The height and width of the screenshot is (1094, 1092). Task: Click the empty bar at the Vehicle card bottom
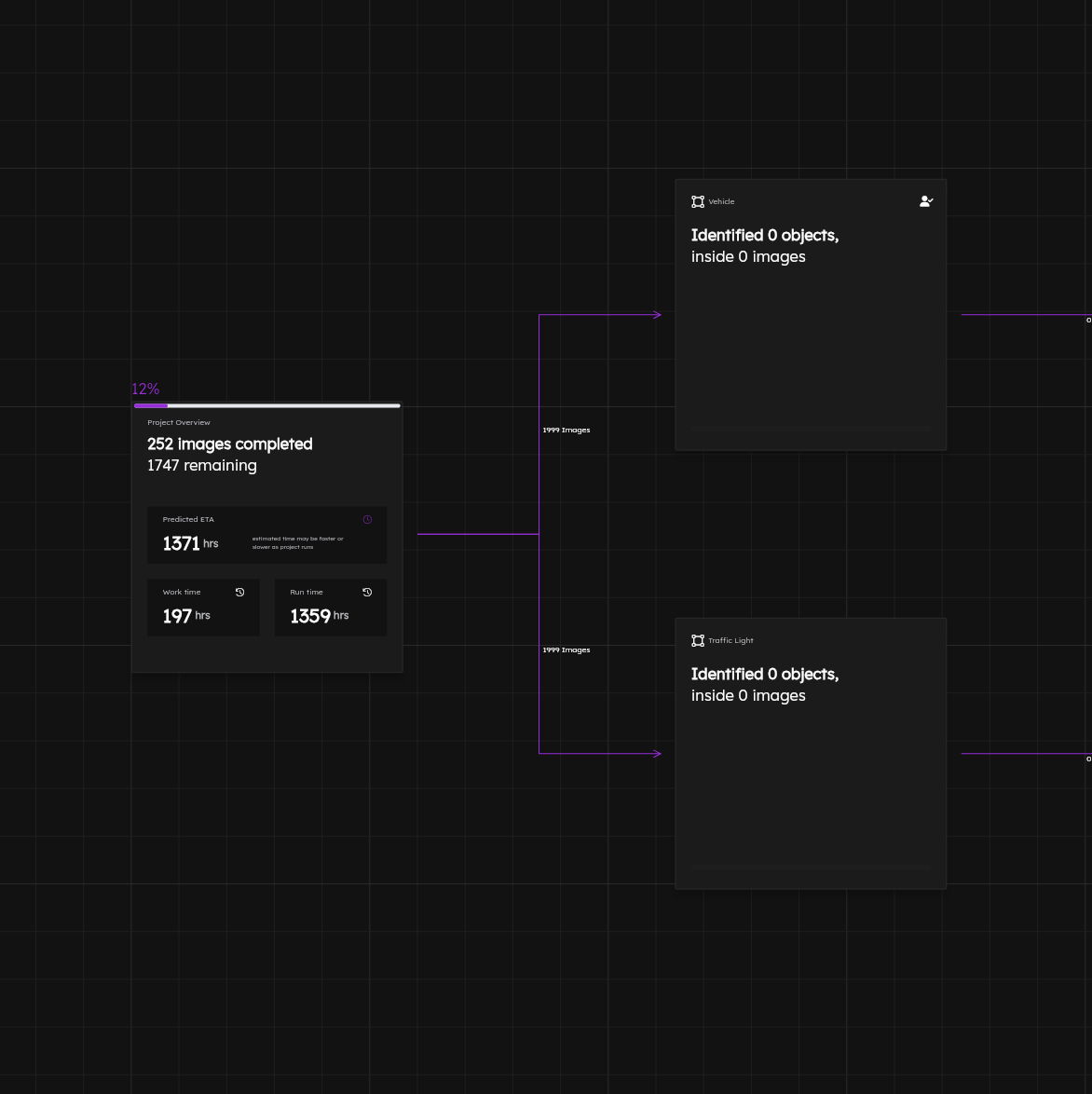[x=811, y=429]
